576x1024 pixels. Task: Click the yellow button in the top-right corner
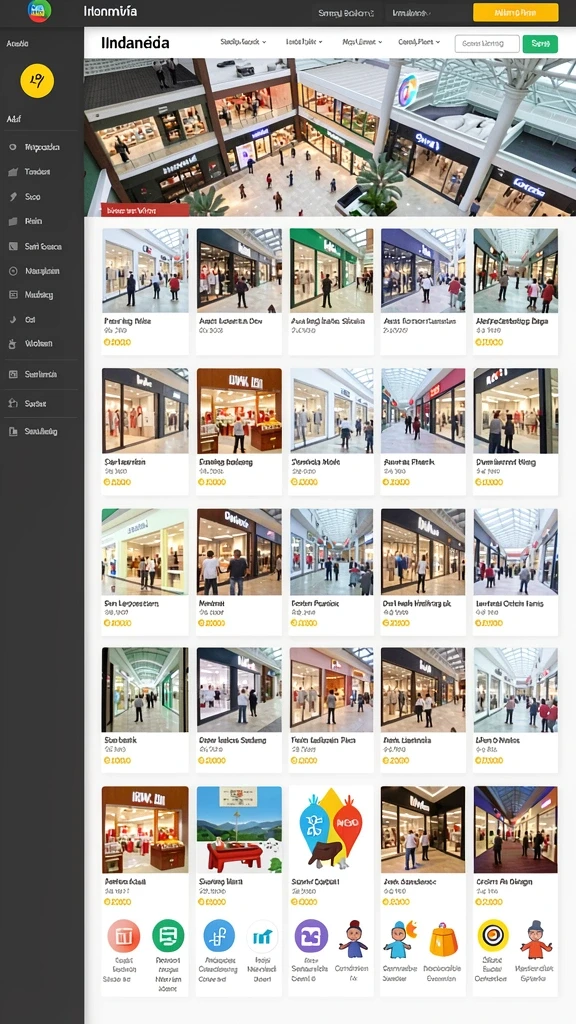coord(515,12)
